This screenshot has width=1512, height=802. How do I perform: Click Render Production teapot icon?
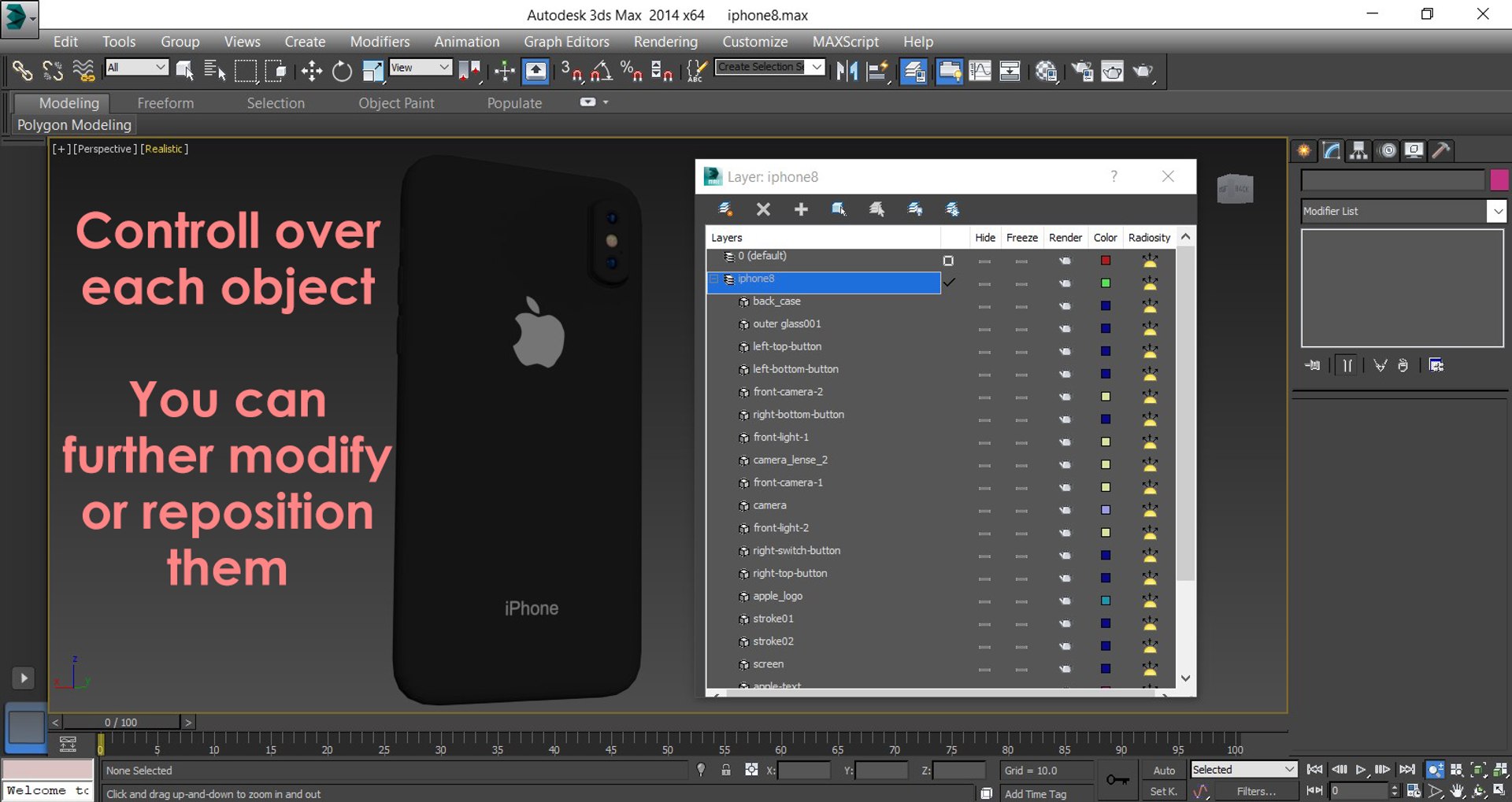1143,72
